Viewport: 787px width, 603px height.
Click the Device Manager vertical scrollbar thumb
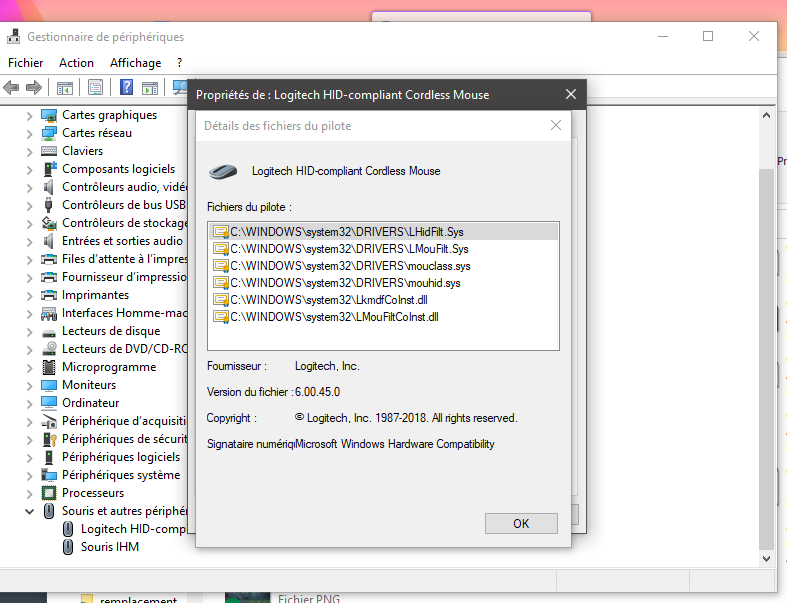(x=766, y=359)
